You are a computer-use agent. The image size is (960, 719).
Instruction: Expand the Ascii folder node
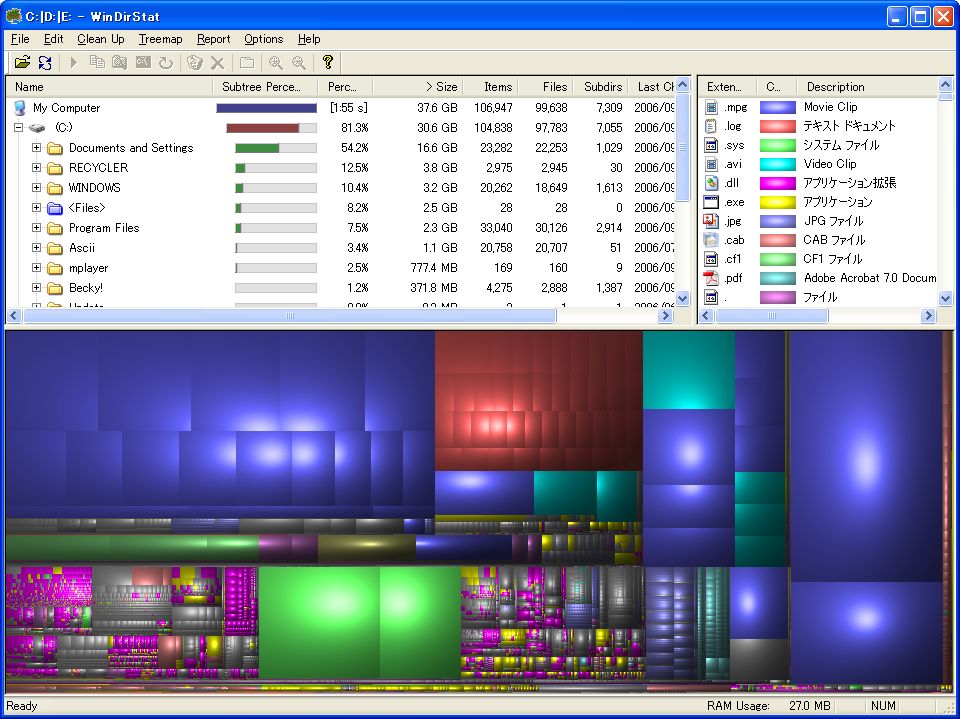pyautogui.click(x=37, y=248)
